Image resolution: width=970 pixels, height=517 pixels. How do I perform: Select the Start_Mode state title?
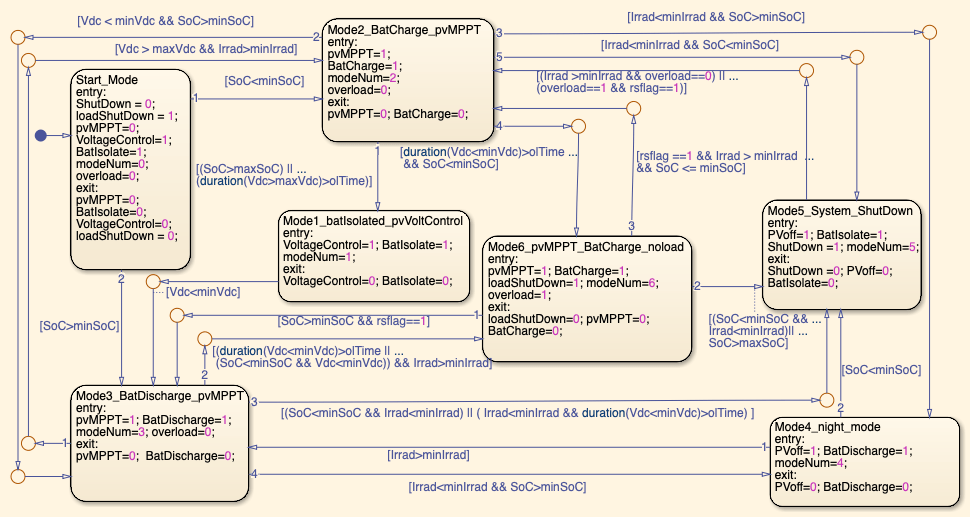pos(106,80)
